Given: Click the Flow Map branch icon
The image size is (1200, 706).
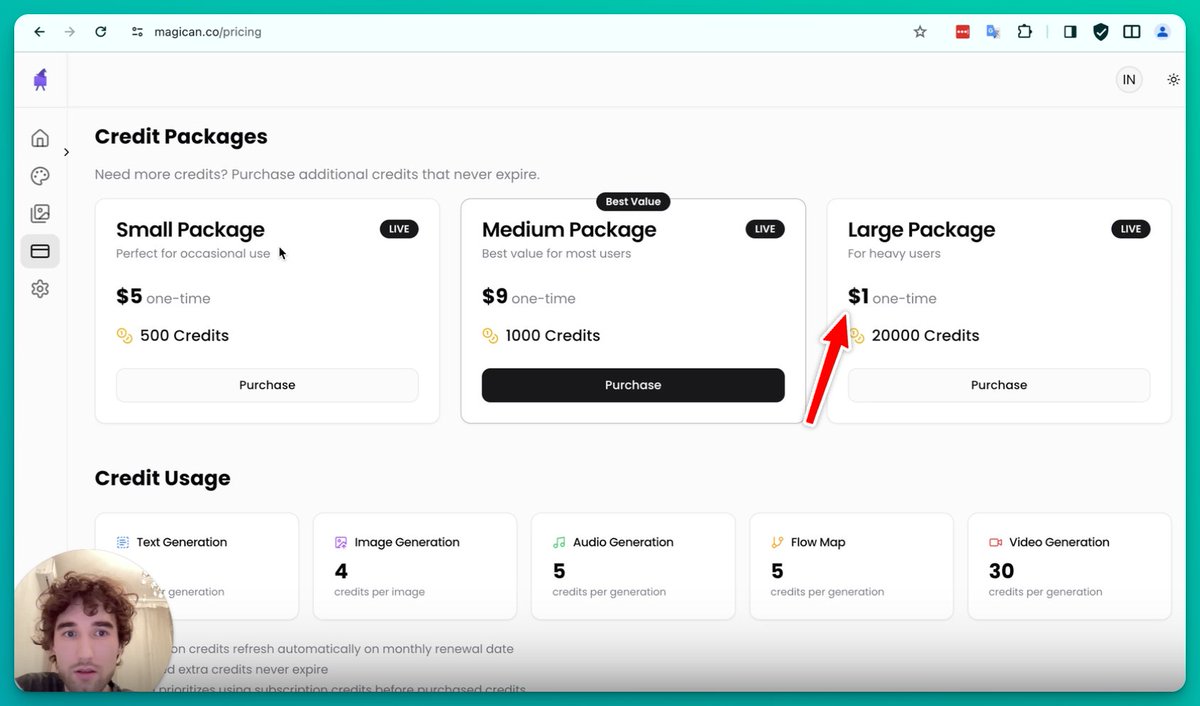Looking at the screenshot, I should [x=777, y=542].
